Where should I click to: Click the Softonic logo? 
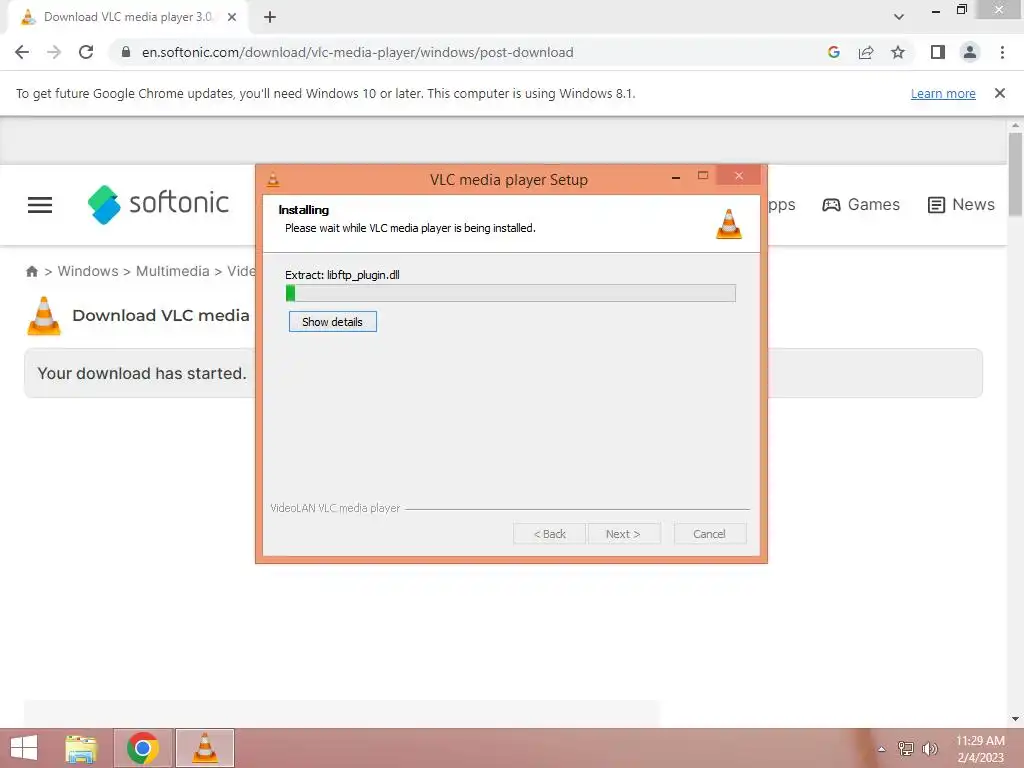[159, 204]
